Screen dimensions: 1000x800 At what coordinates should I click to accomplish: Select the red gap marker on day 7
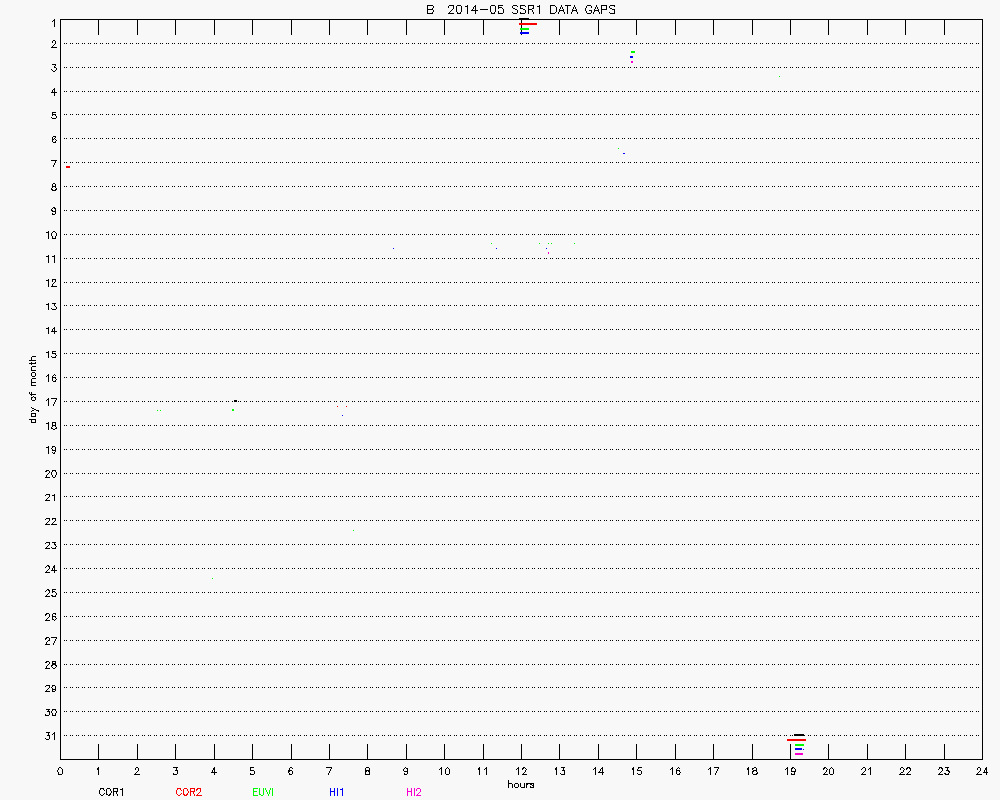[67, 166]
